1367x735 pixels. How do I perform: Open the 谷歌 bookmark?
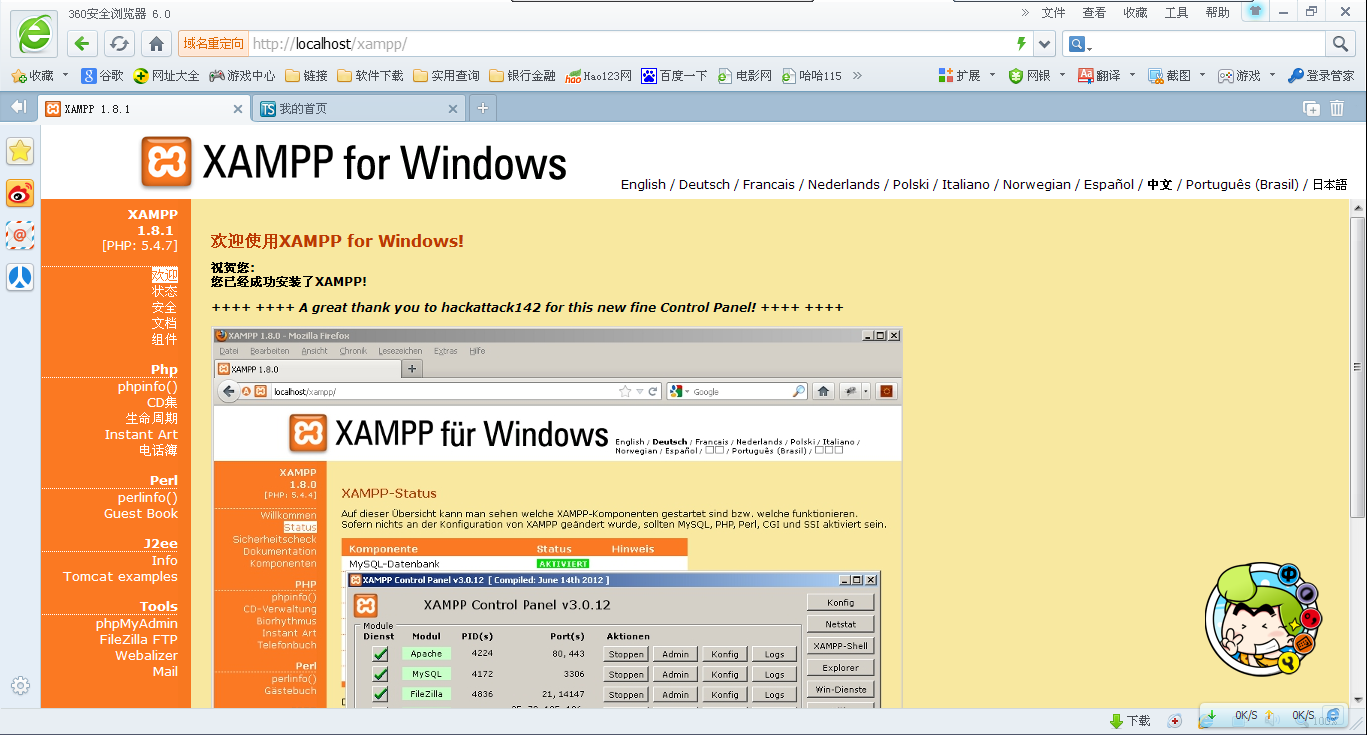(103, 75)
